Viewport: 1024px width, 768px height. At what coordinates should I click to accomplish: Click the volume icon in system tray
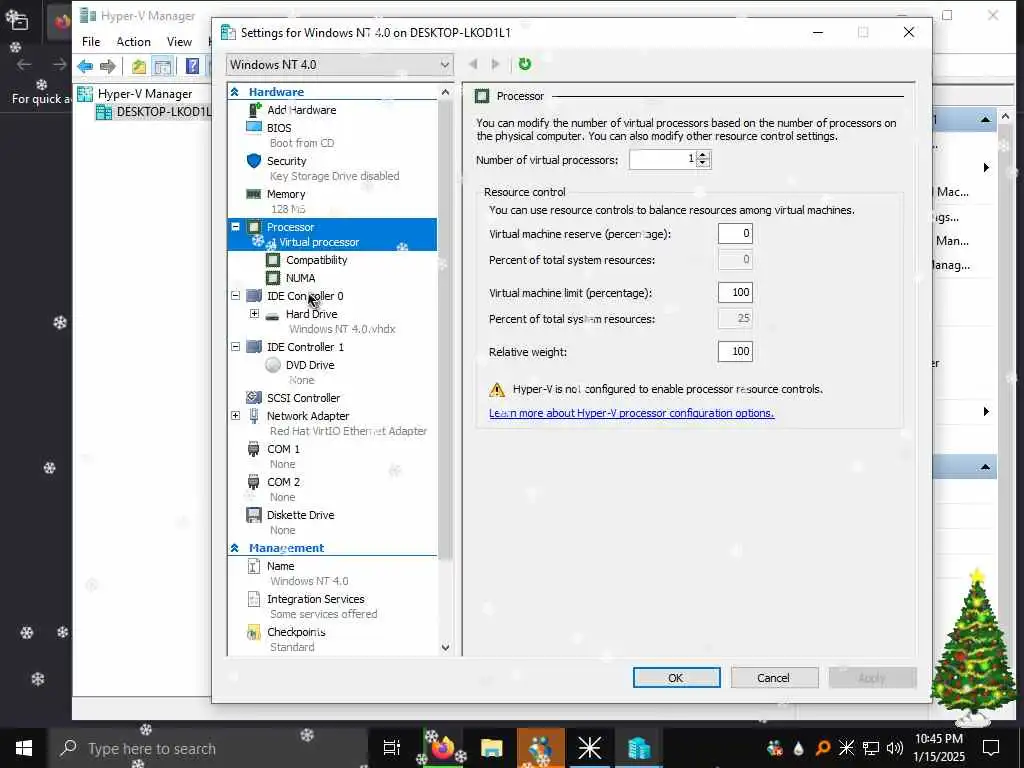(895, 748)
